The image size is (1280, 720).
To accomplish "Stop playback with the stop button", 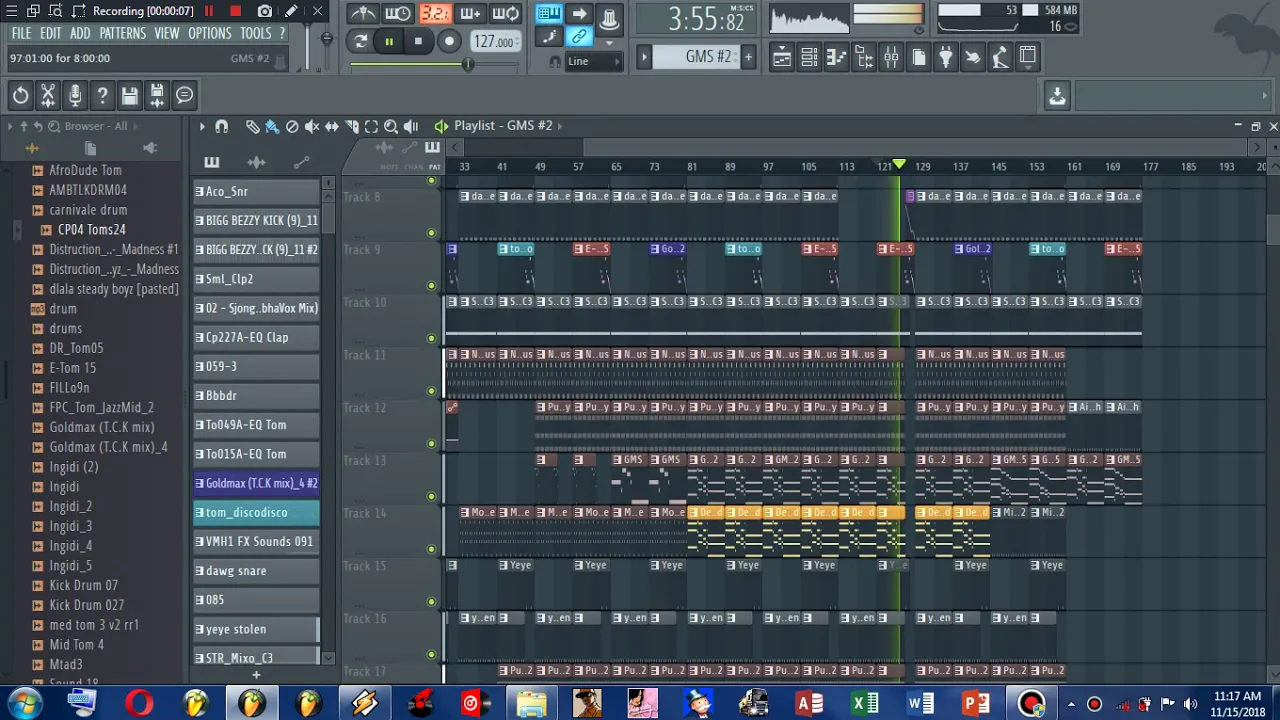I will pos(418,41).
